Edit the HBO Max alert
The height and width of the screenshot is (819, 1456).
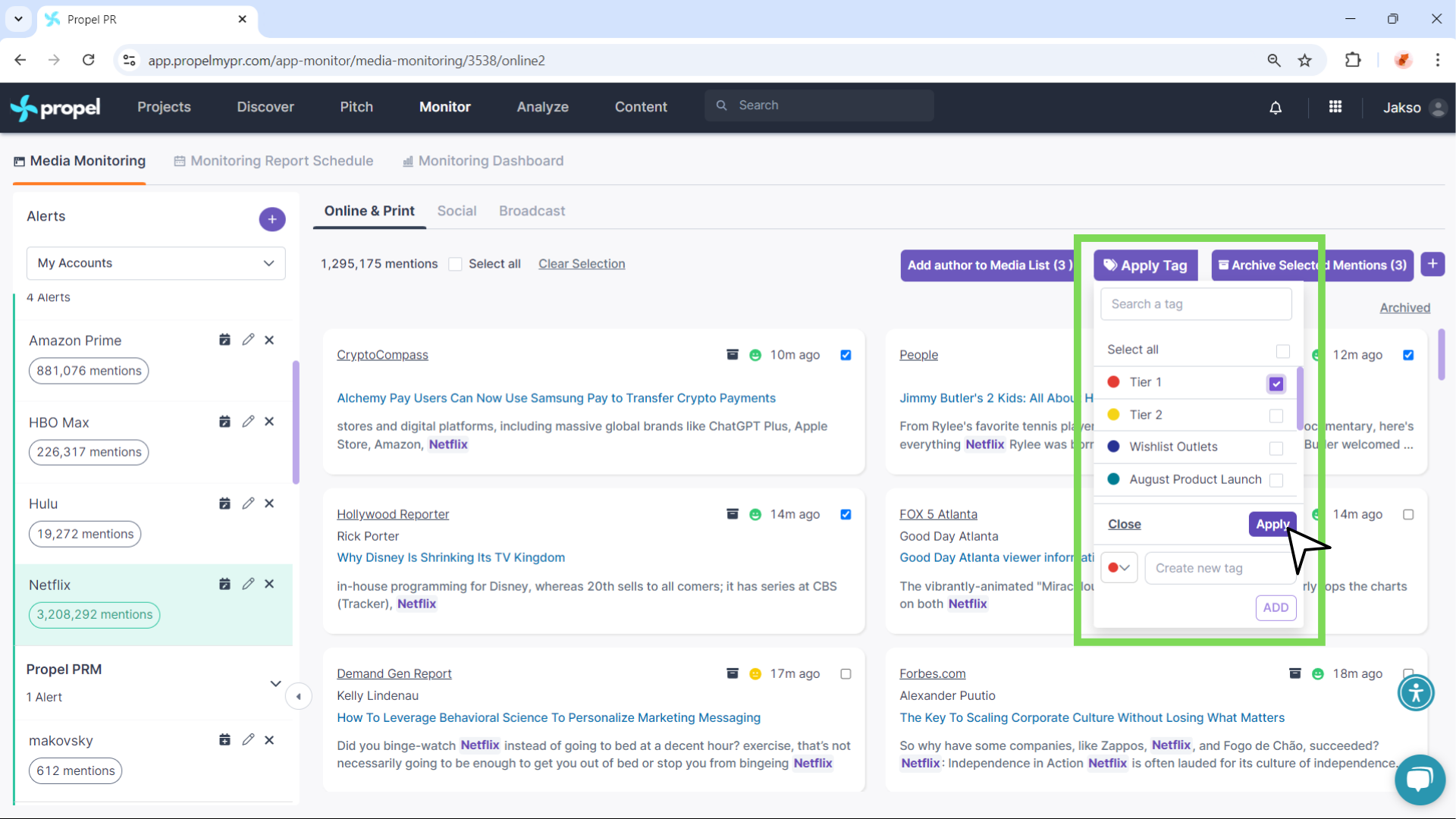click(x=248, y=422)
